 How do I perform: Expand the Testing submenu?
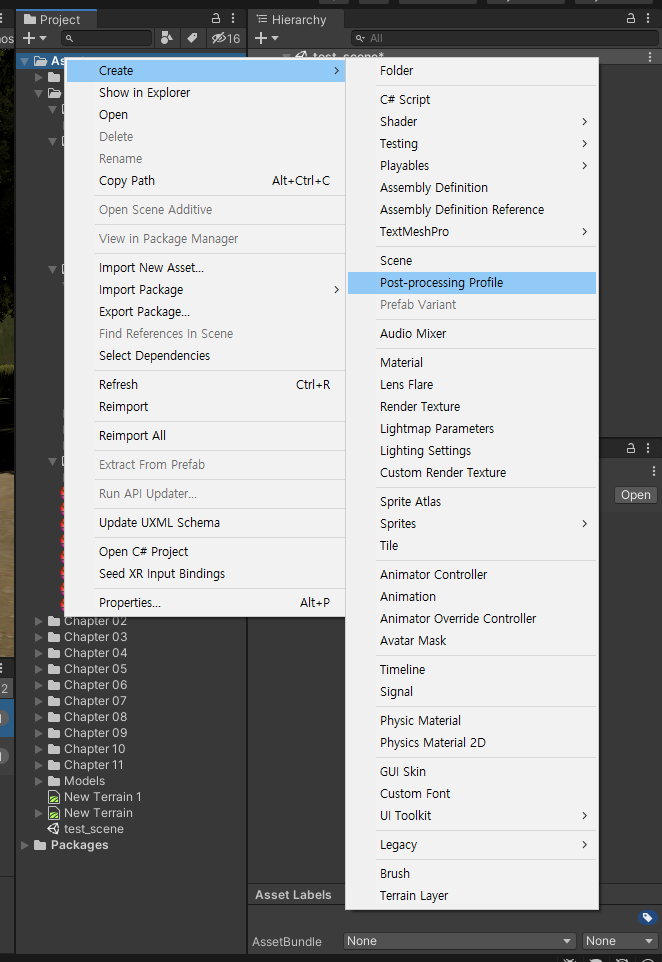[472, 144]
